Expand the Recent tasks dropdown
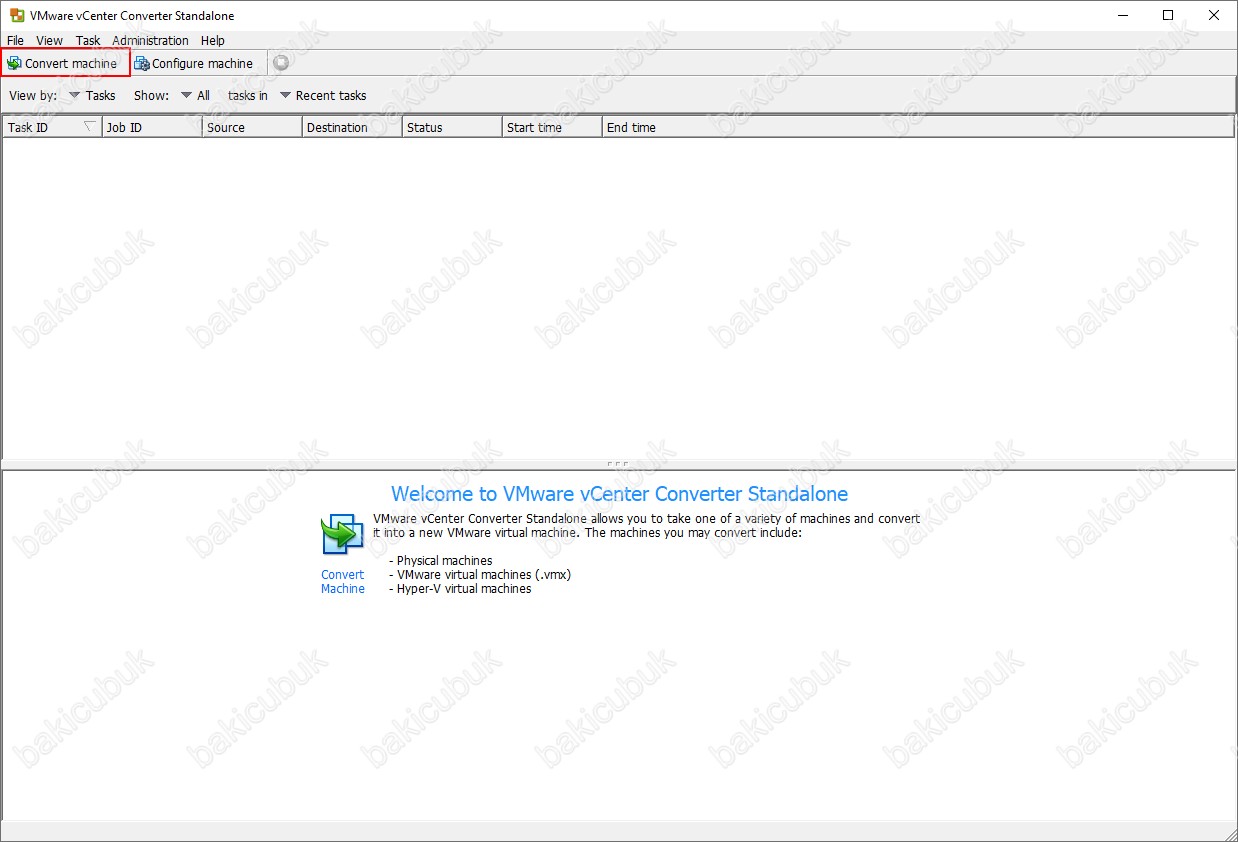This screenshot has width=1238, height=842. [323, 96]
